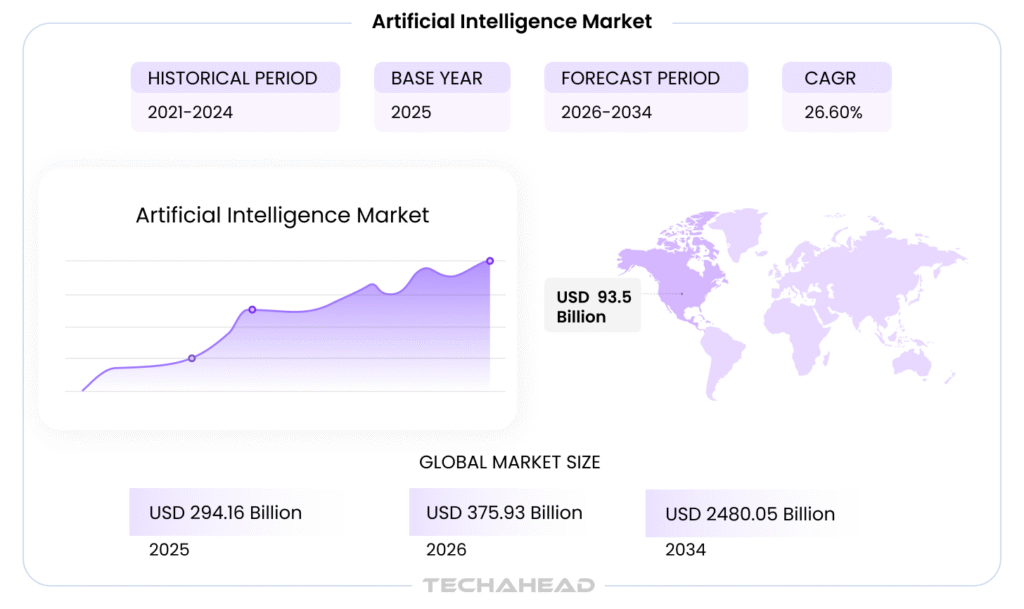Click the 2021-2024 historical period value

(x=190, y=112)
